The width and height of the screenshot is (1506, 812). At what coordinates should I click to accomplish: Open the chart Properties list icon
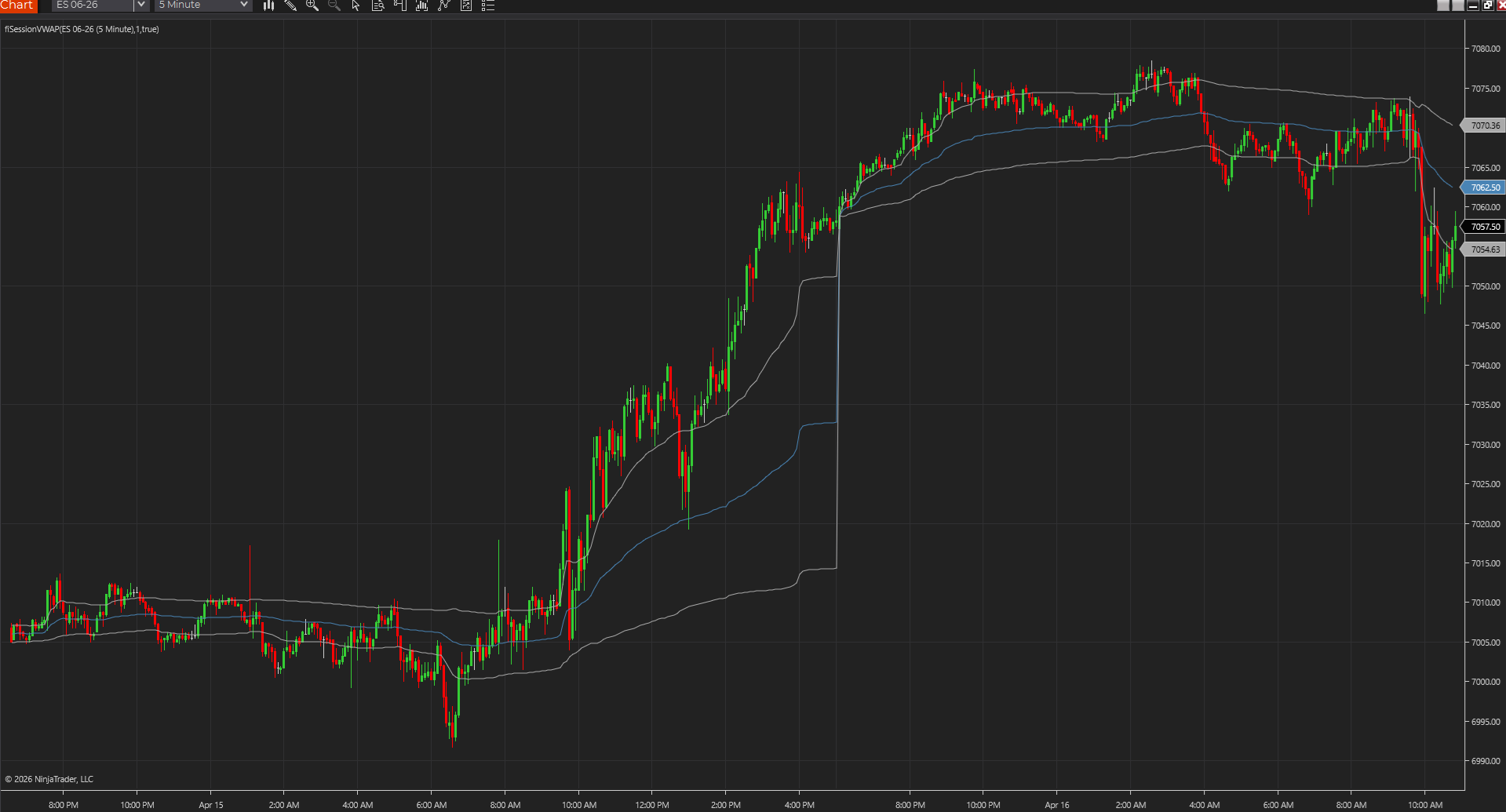[487, 5]
